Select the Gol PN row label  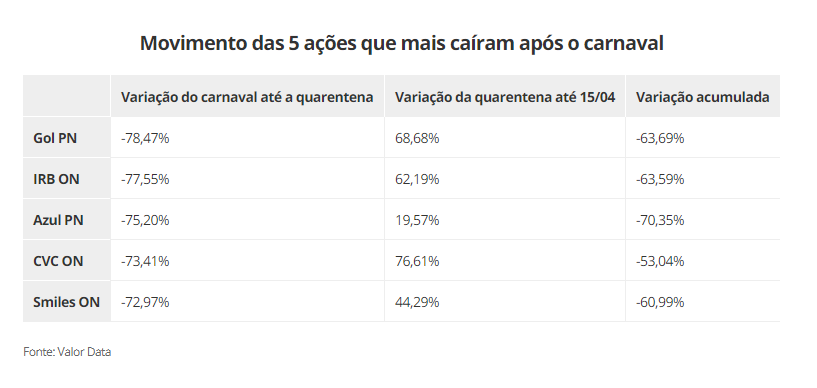coord(55,138)
